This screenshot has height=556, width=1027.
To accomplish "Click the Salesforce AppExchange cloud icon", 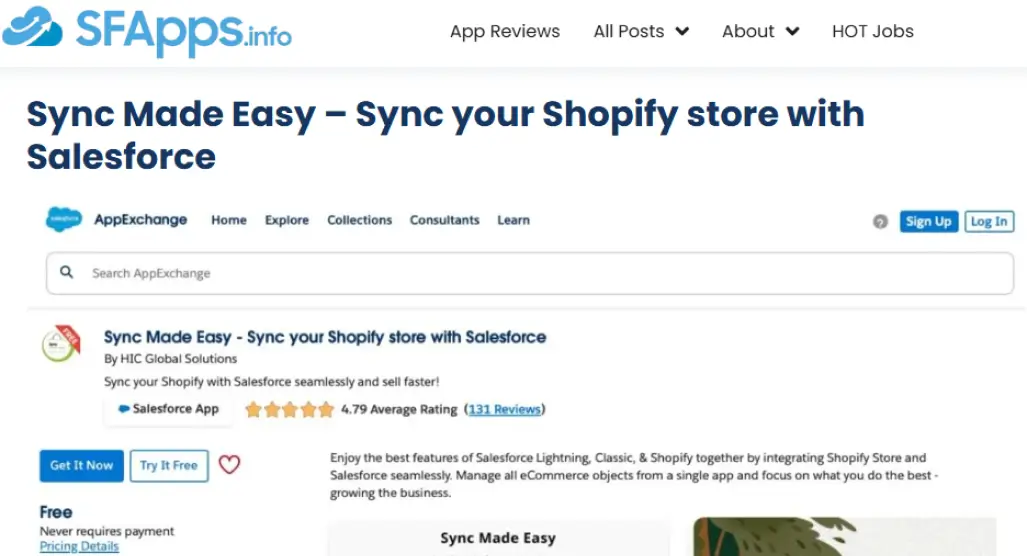I will pyautogui.click(x=64, y=220).
